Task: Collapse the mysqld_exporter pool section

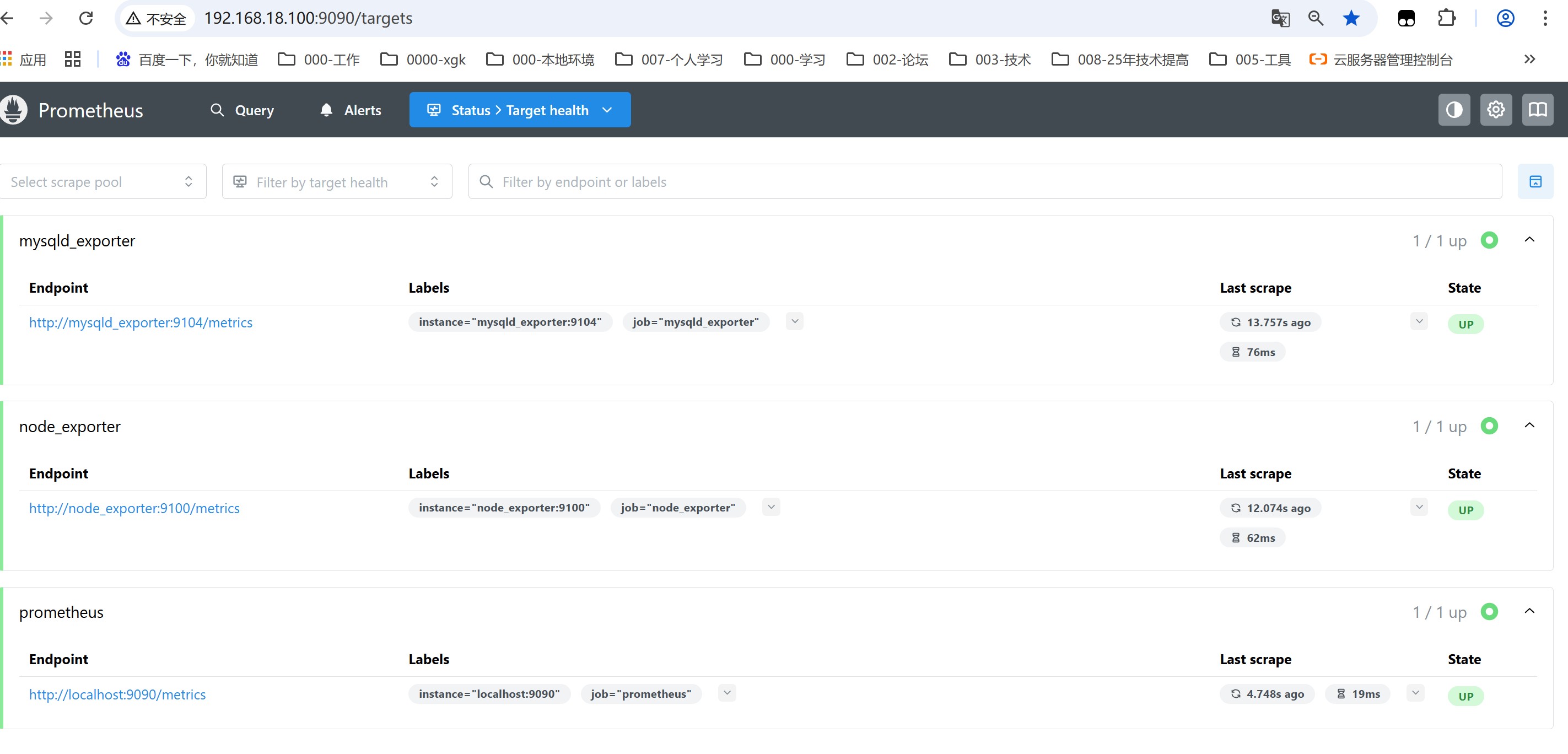Action: tap(1529, 240)
